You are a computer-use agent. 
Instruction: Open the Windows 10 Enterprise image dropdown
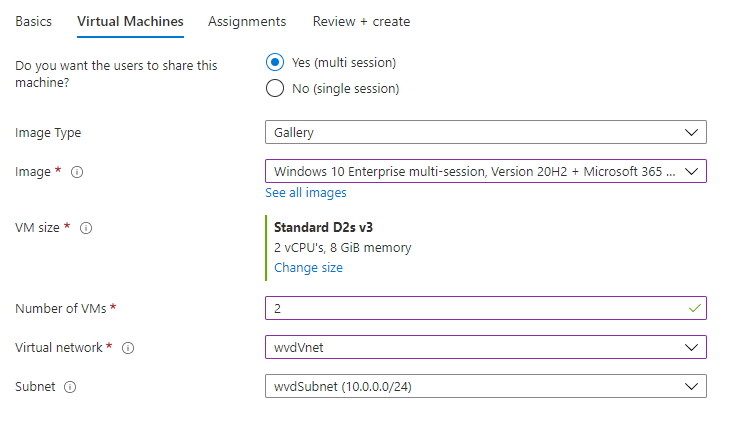click(x=485, y=171)
